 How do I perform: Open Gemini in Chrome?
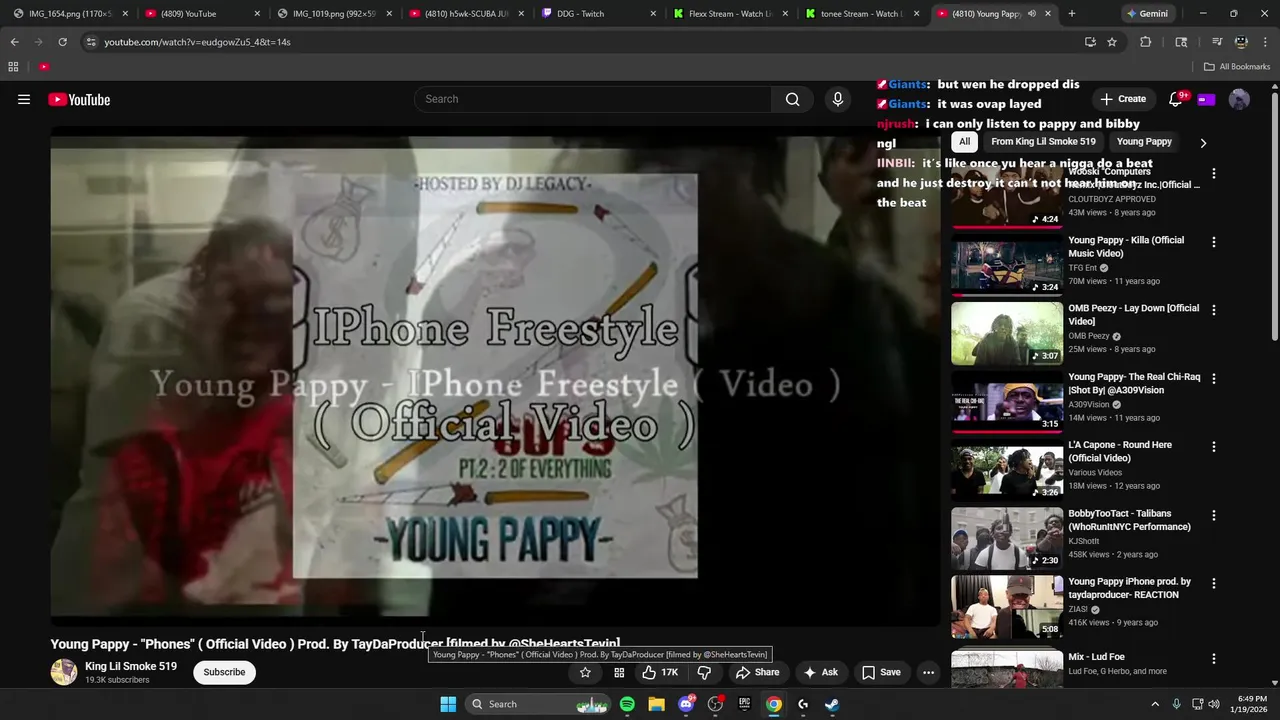coord(1147,14)
